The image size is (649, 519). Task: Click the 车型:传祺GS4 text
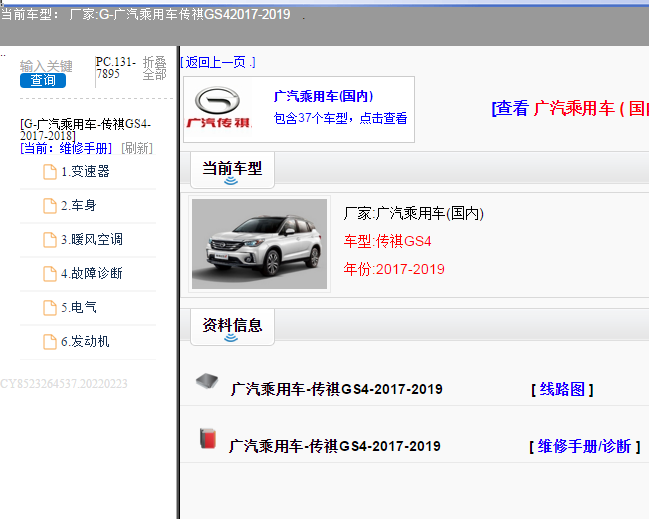387,241
